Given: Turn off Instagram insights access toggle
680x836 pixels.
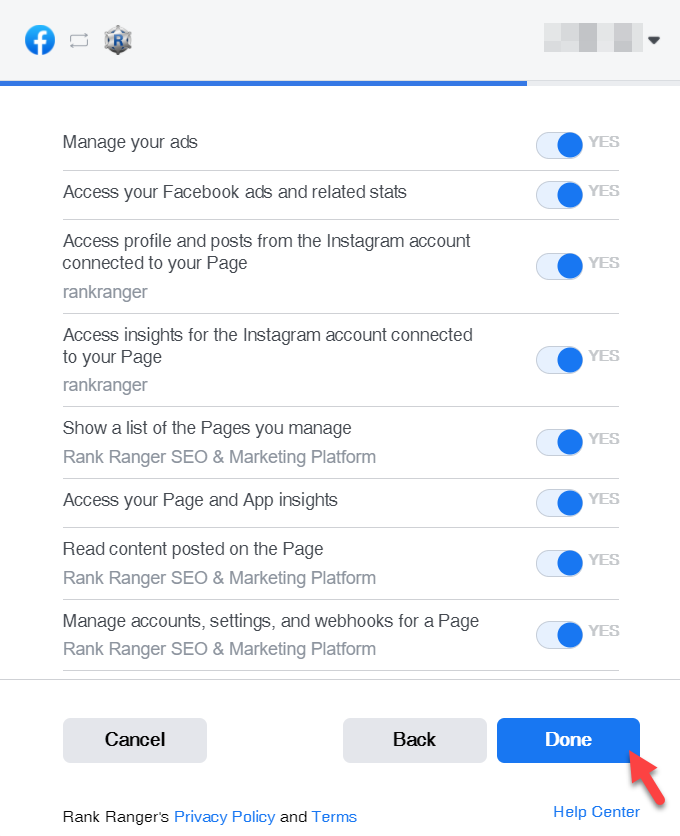Looking at the screenshot, I should click(x=560, y=359).
